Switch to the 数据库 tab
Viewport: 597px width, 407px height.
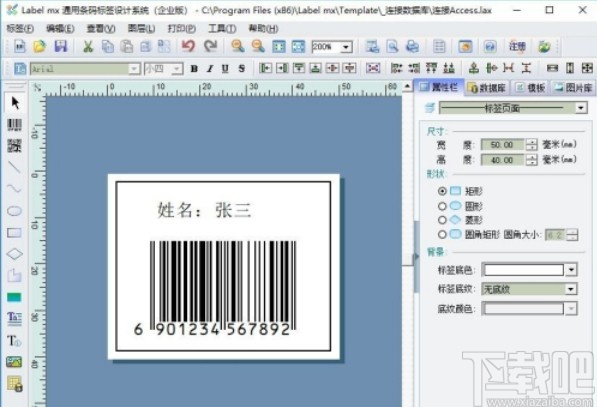[488, 88]
